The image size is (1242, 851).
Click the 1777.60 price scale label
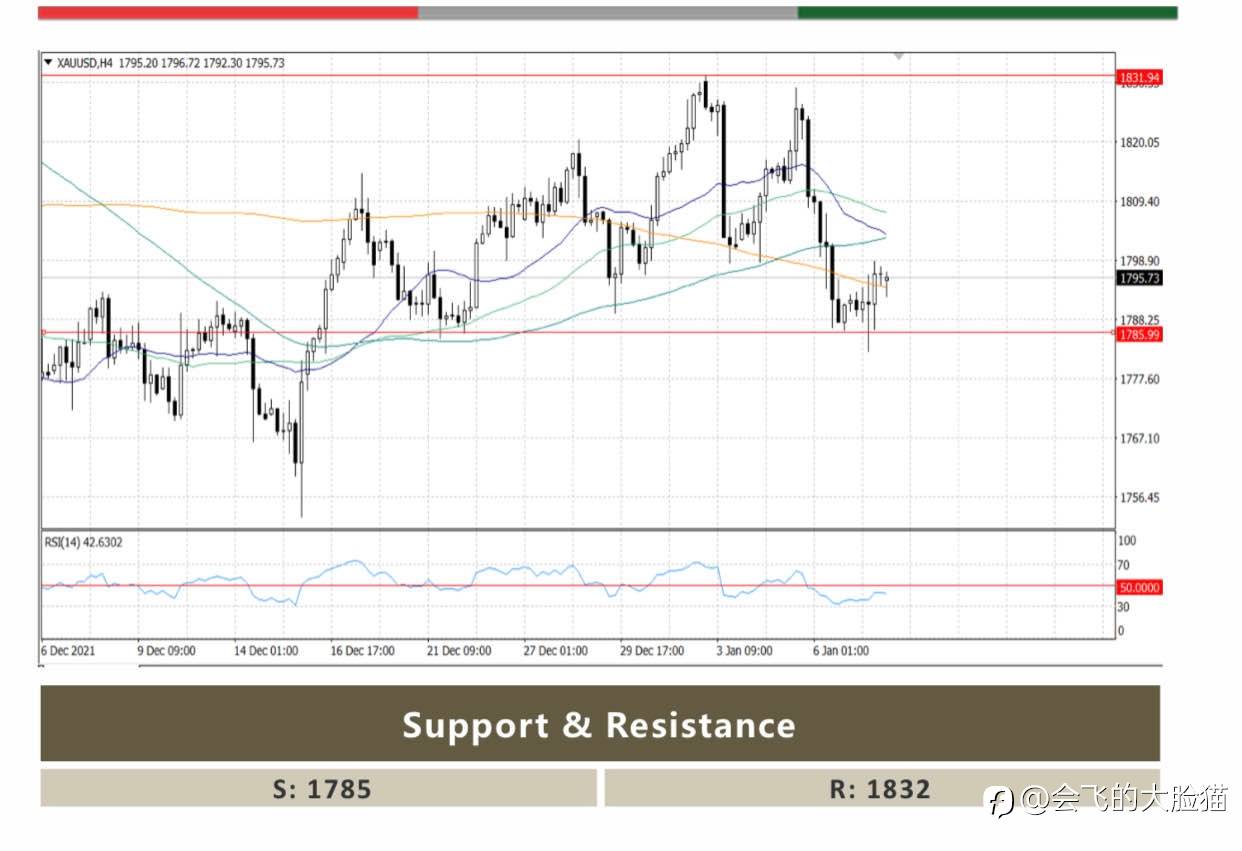click(1139, 379)
